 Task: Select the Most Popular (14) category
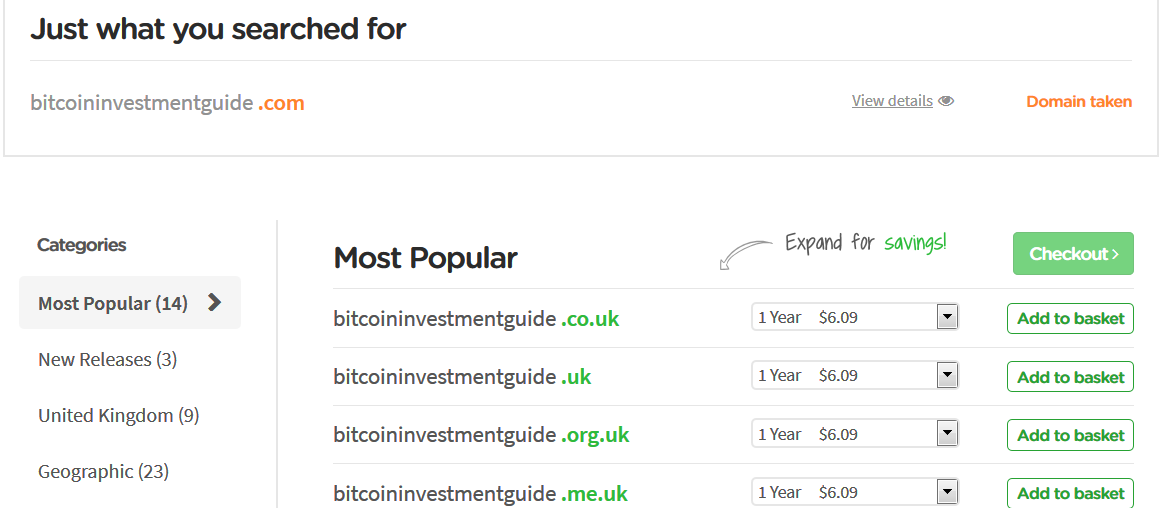(113, 303)
